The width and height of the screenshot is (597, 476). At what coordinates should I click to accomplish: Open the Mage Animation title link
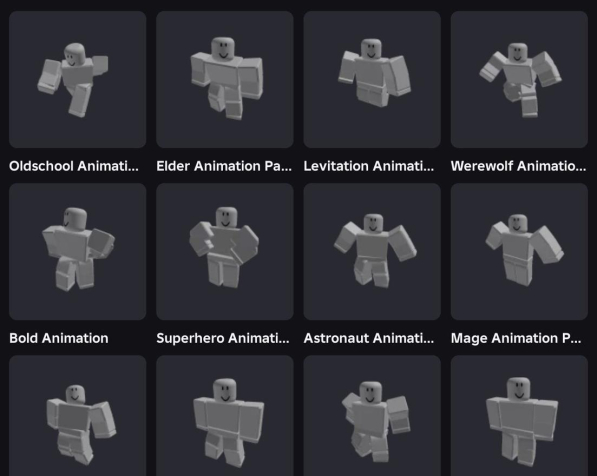(x=516, y=338)
